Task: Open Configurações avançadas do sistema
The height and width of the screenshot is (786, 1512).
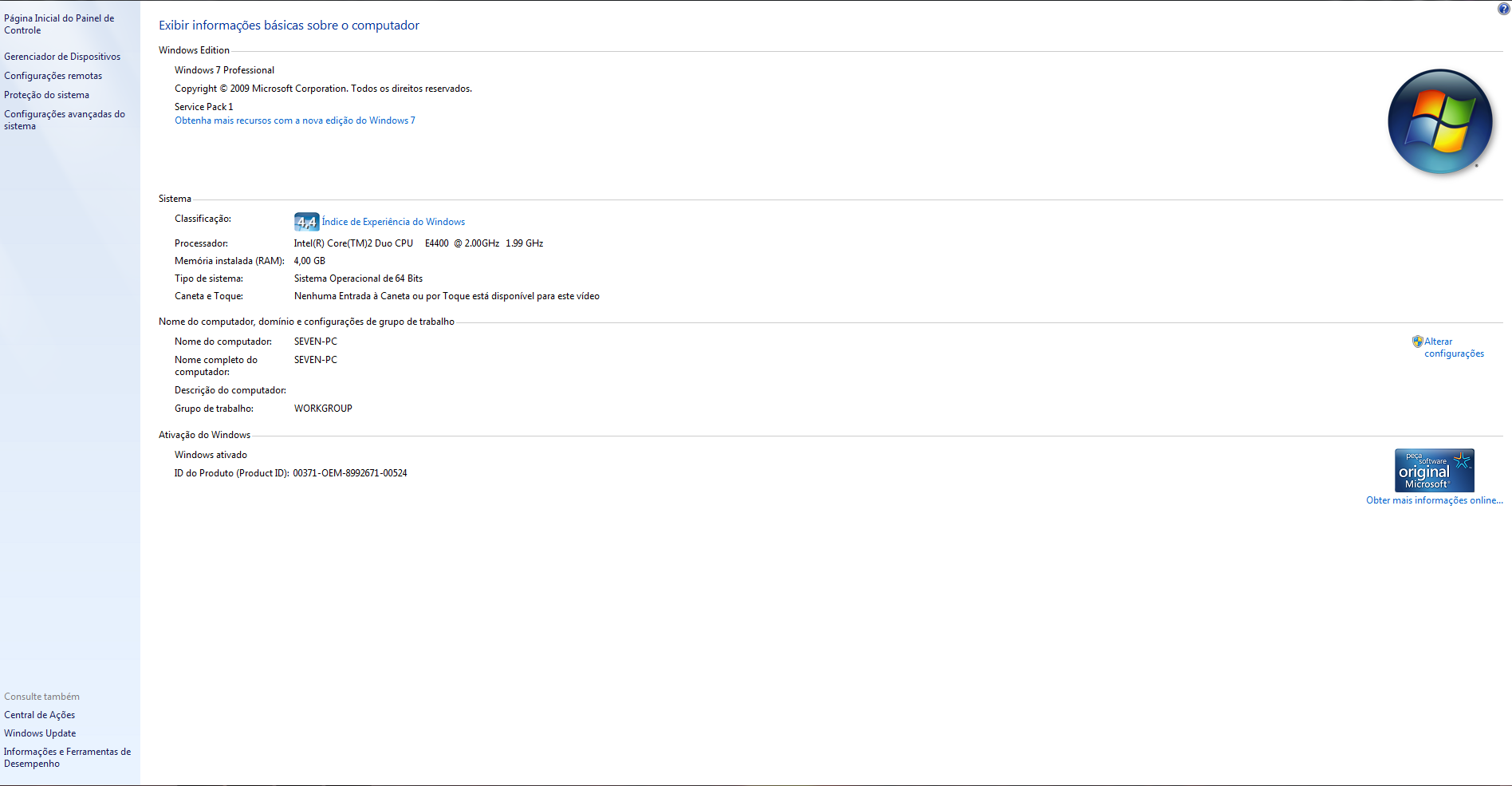Action: pos(65,120)
